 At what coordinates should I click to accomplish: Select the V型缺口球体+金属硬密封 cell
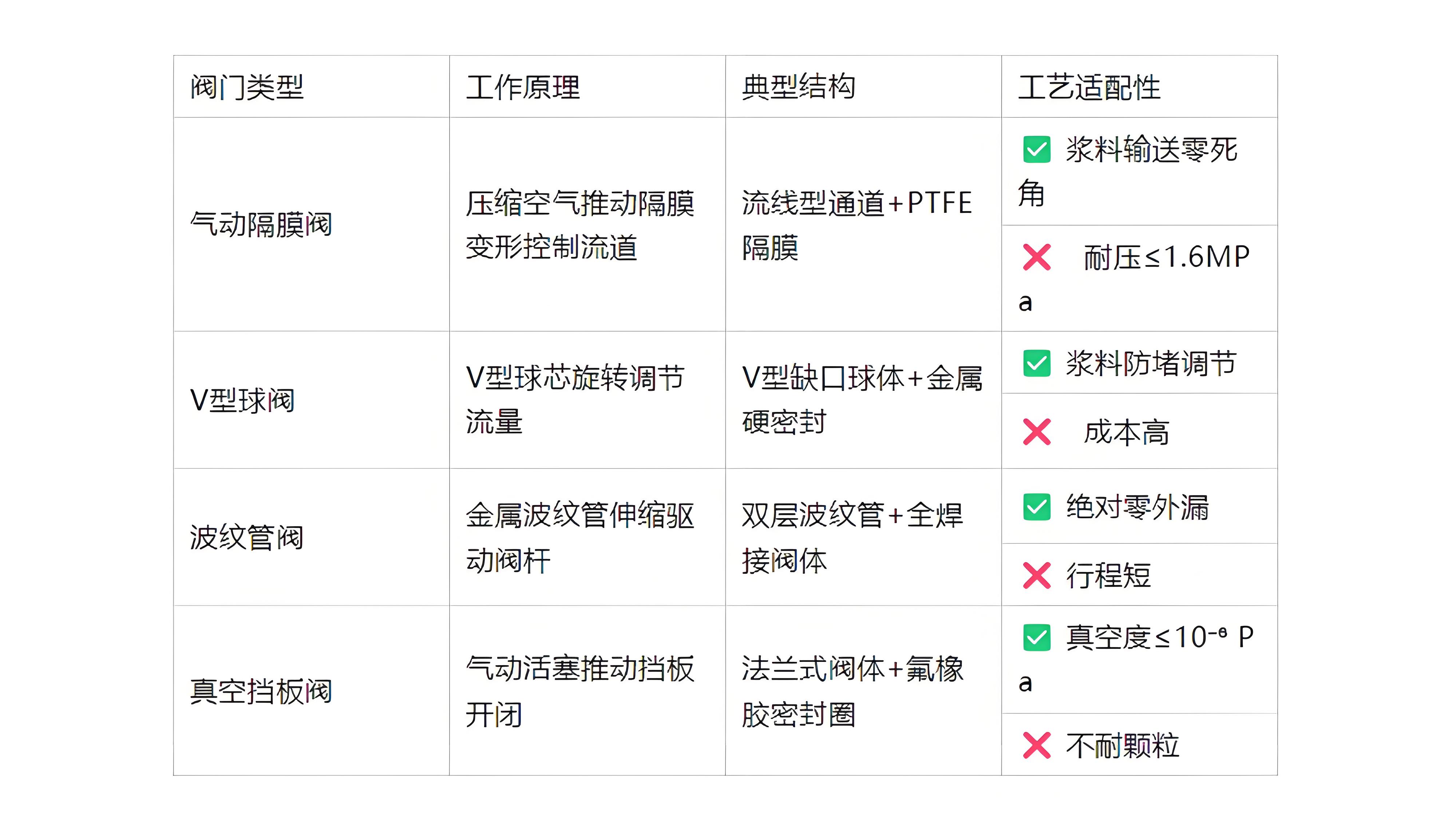861,400
